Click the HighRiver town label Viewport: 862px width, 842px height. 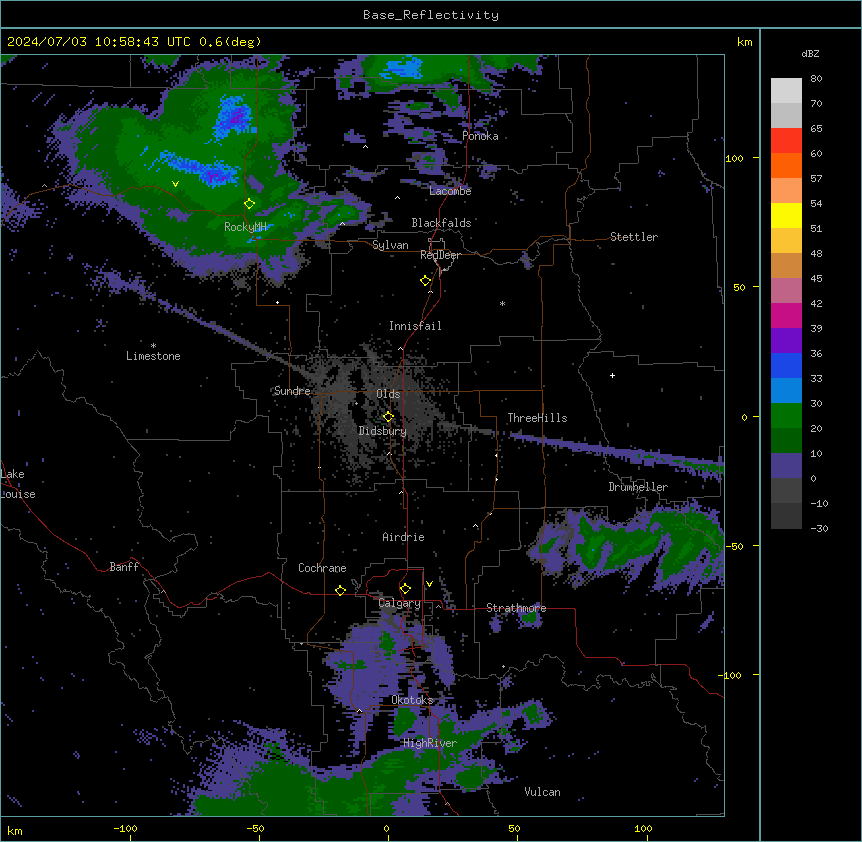pyautogui.click(x=430, y=743)
